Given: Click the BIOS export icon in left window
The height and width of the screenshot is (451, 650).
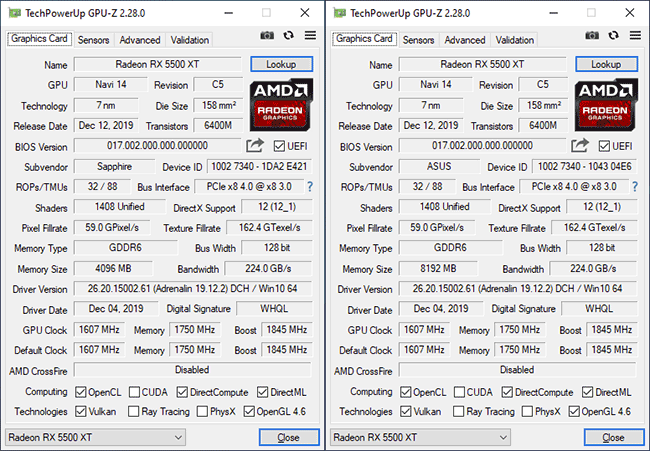Looking at the screenshot, I should (x=256, y=146).
